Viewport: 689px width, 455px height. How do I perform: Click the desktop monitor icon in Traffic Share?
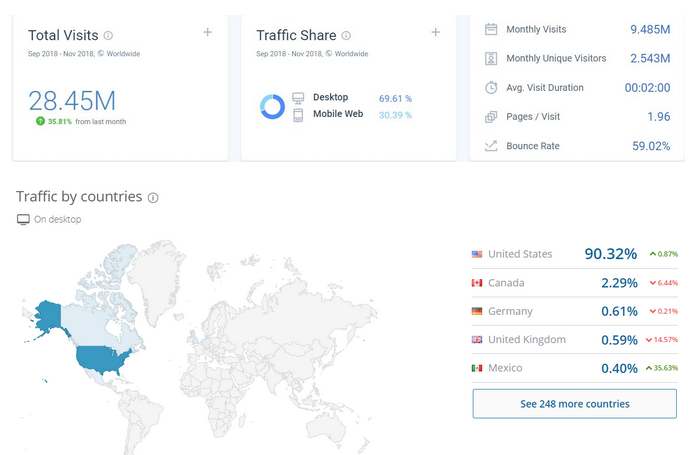point(298,98)
